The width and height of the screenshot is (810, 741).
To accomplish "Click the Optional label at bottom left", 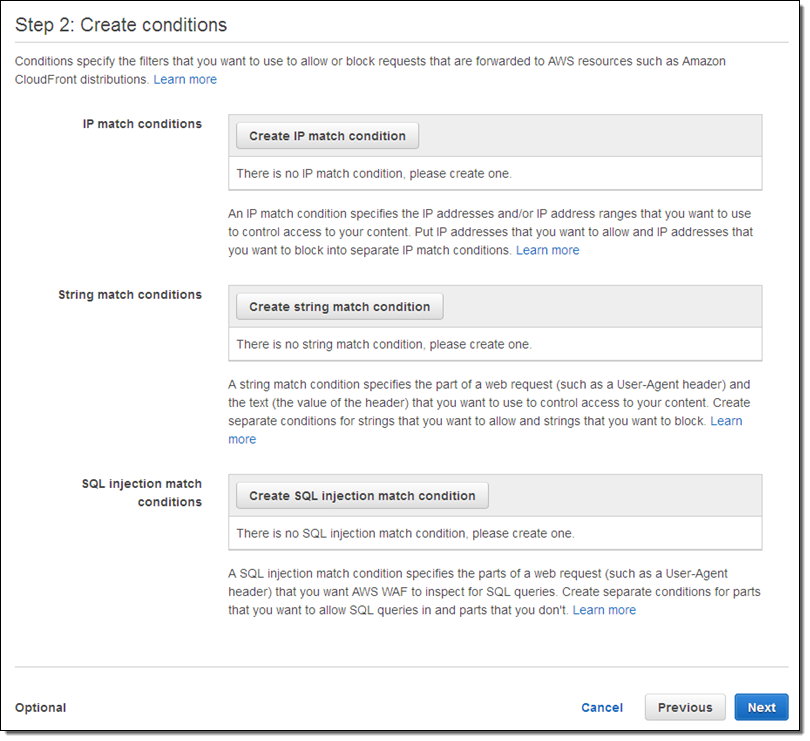I will [x=41, y=708].
